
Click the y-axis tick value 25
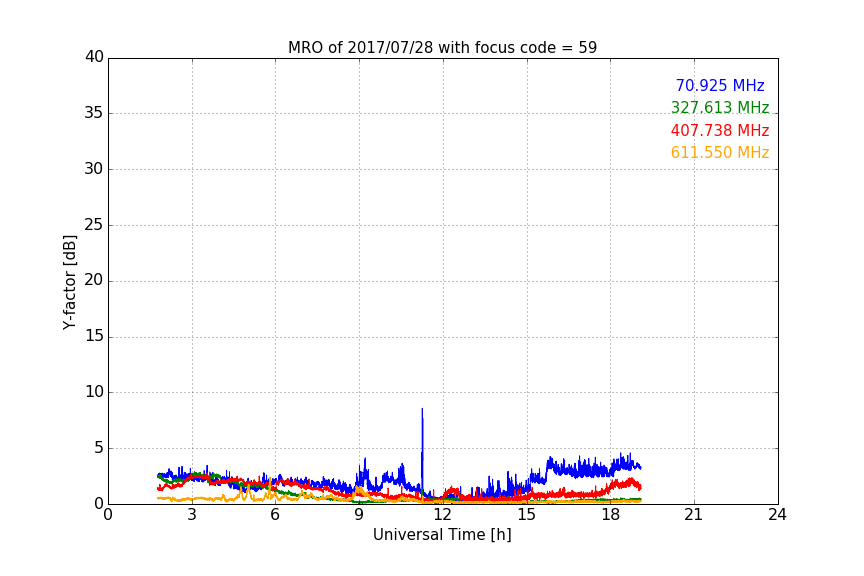coord(94,225)
